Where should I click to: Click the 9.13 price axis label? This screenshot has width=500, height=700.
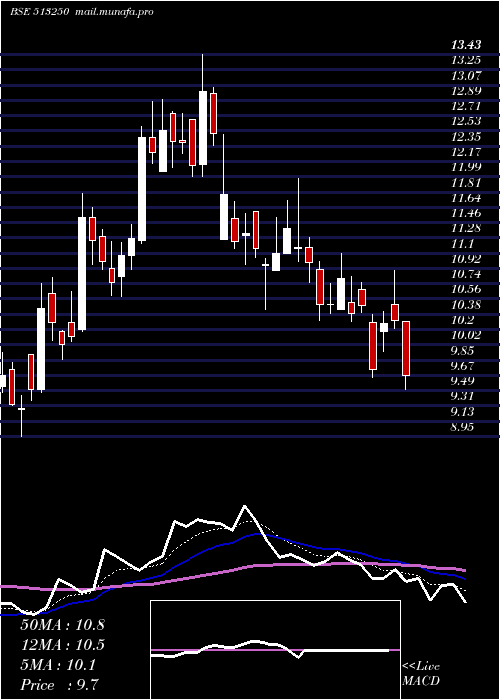pos(462,411)
